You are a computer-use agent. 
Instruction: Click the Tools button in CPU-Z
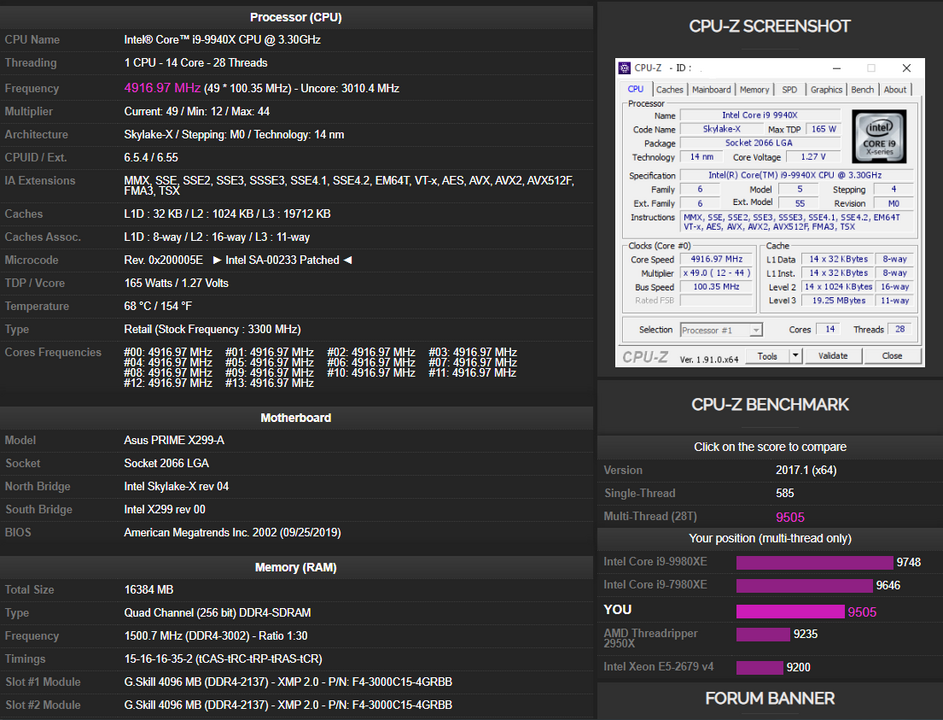pyautogui.click(x=767, y=356)
